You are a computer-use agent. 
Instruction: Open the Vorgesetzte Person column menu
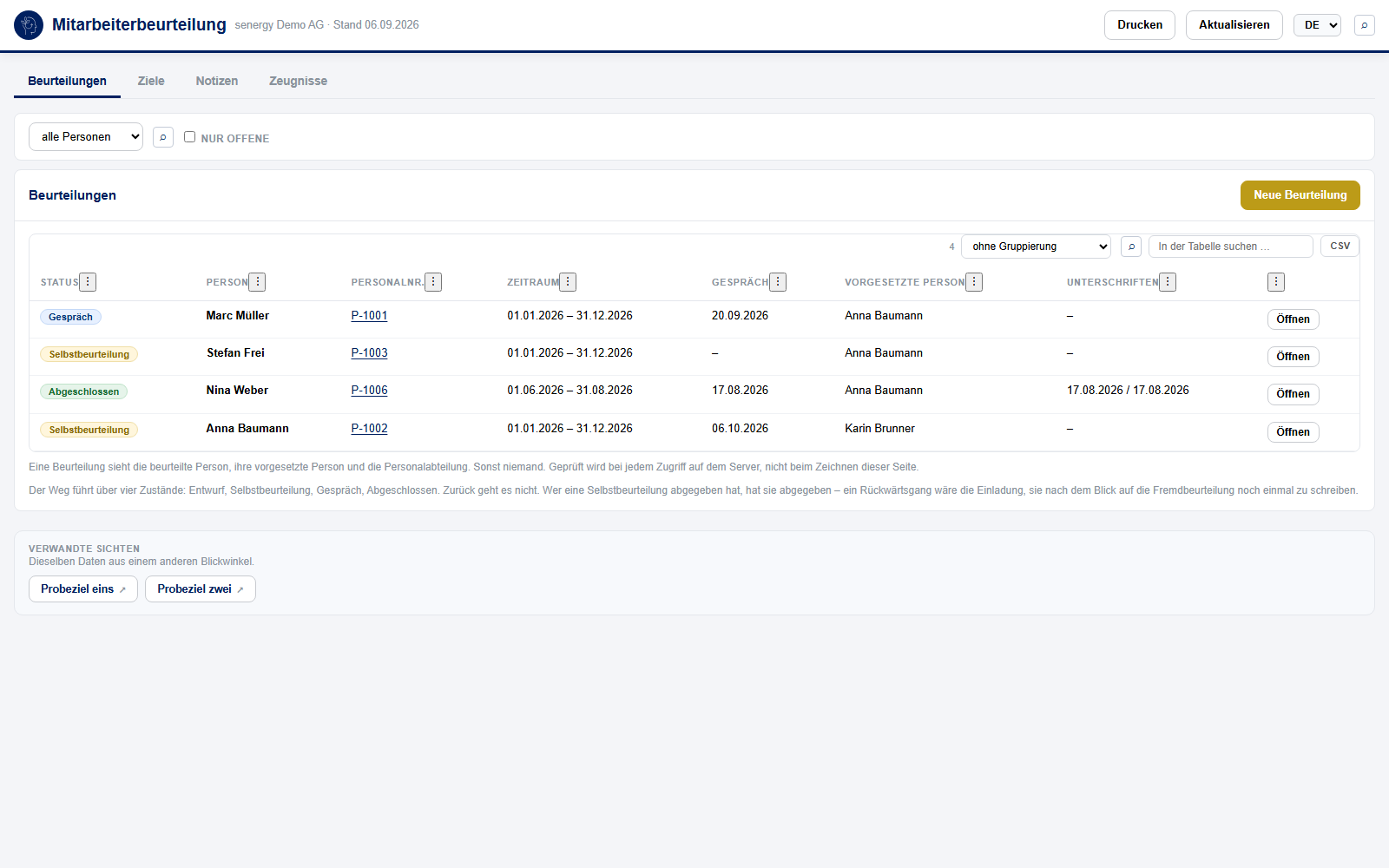(974, 282)
